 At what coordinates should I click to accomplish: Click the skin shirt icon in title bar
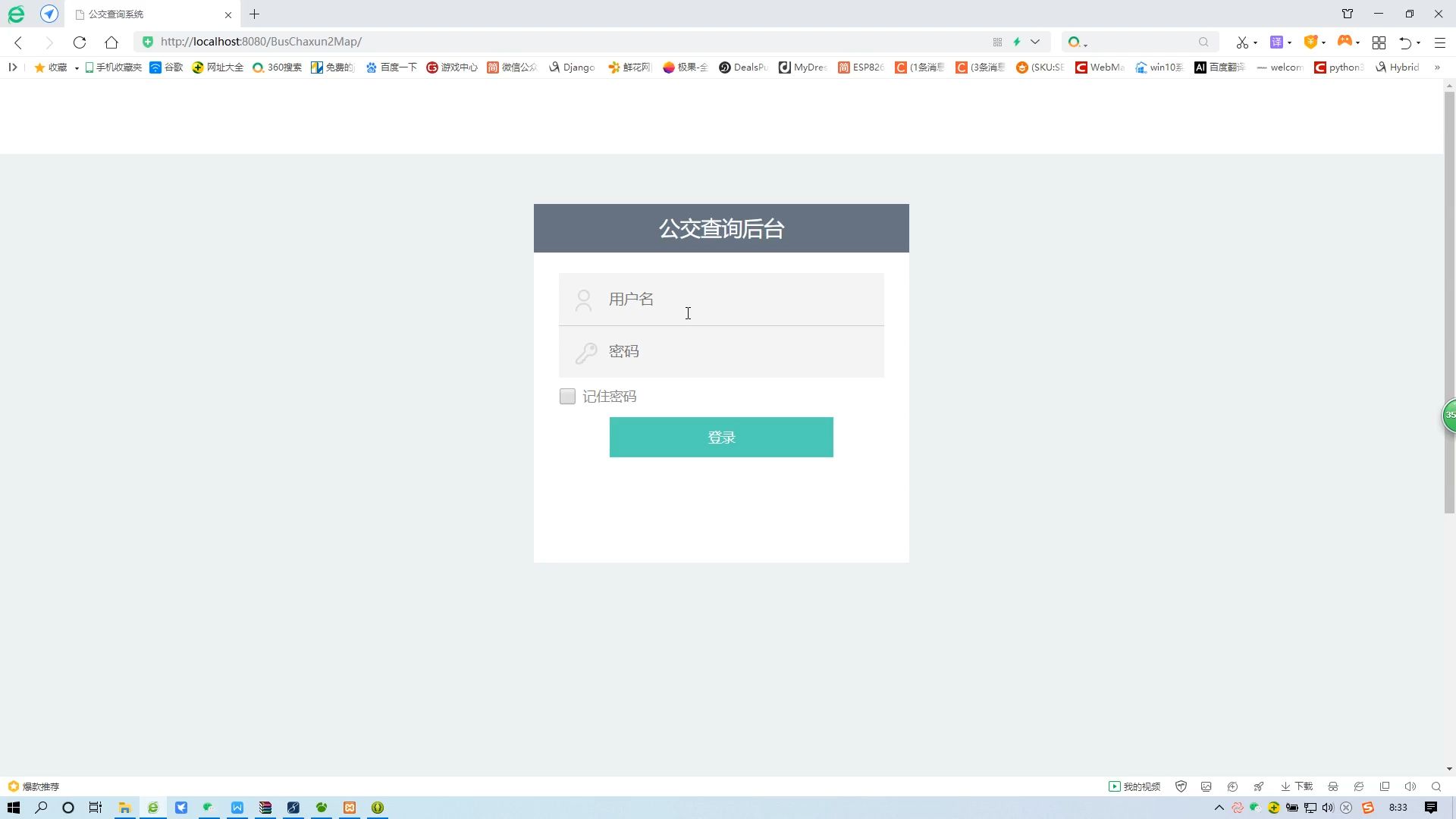pyautogui.click(x=1348, y=14)
